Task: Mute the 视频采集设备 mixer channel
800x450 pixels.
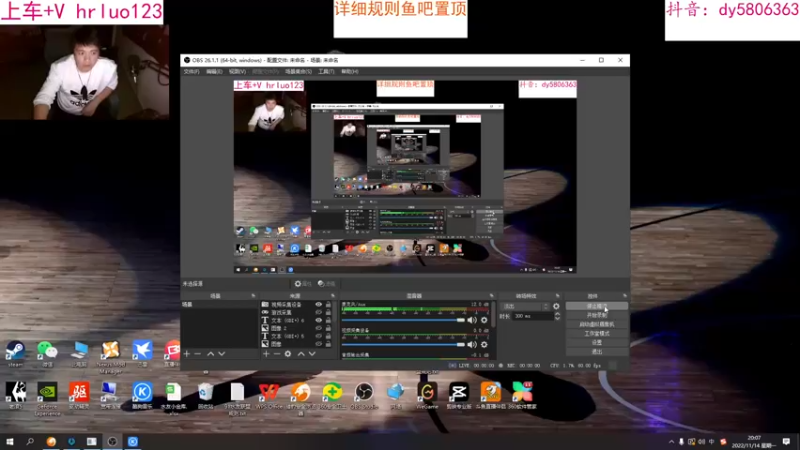Action: 472,345
